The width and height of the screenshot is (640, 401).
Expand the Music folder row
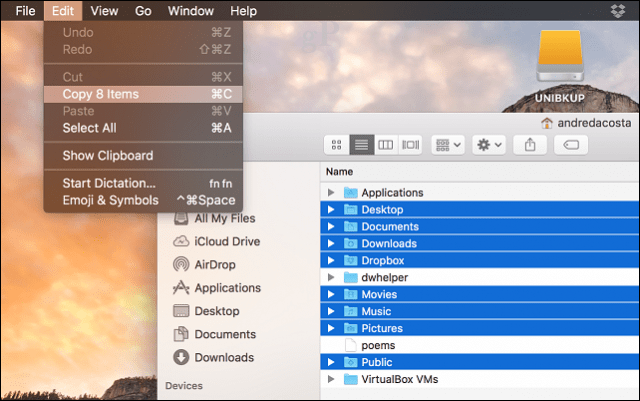coord(331,311)
